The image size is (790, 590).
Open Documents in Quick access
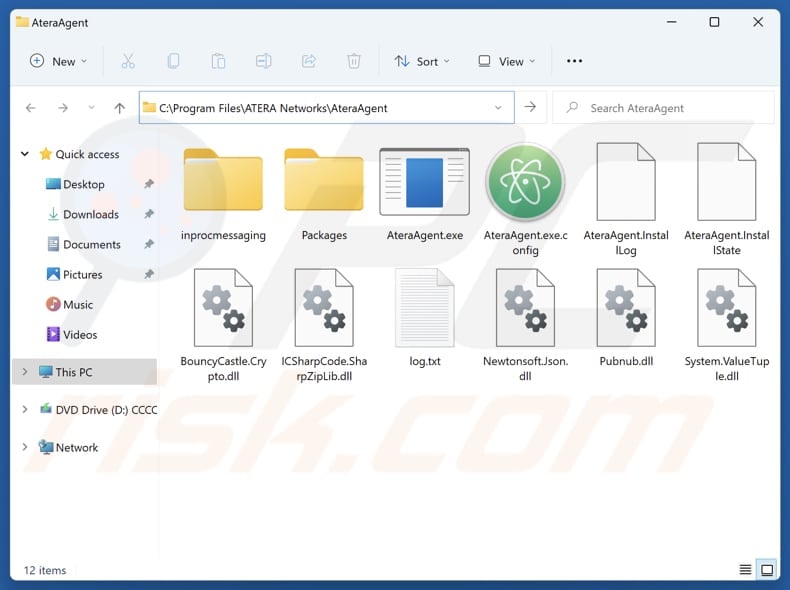point(84,244)
